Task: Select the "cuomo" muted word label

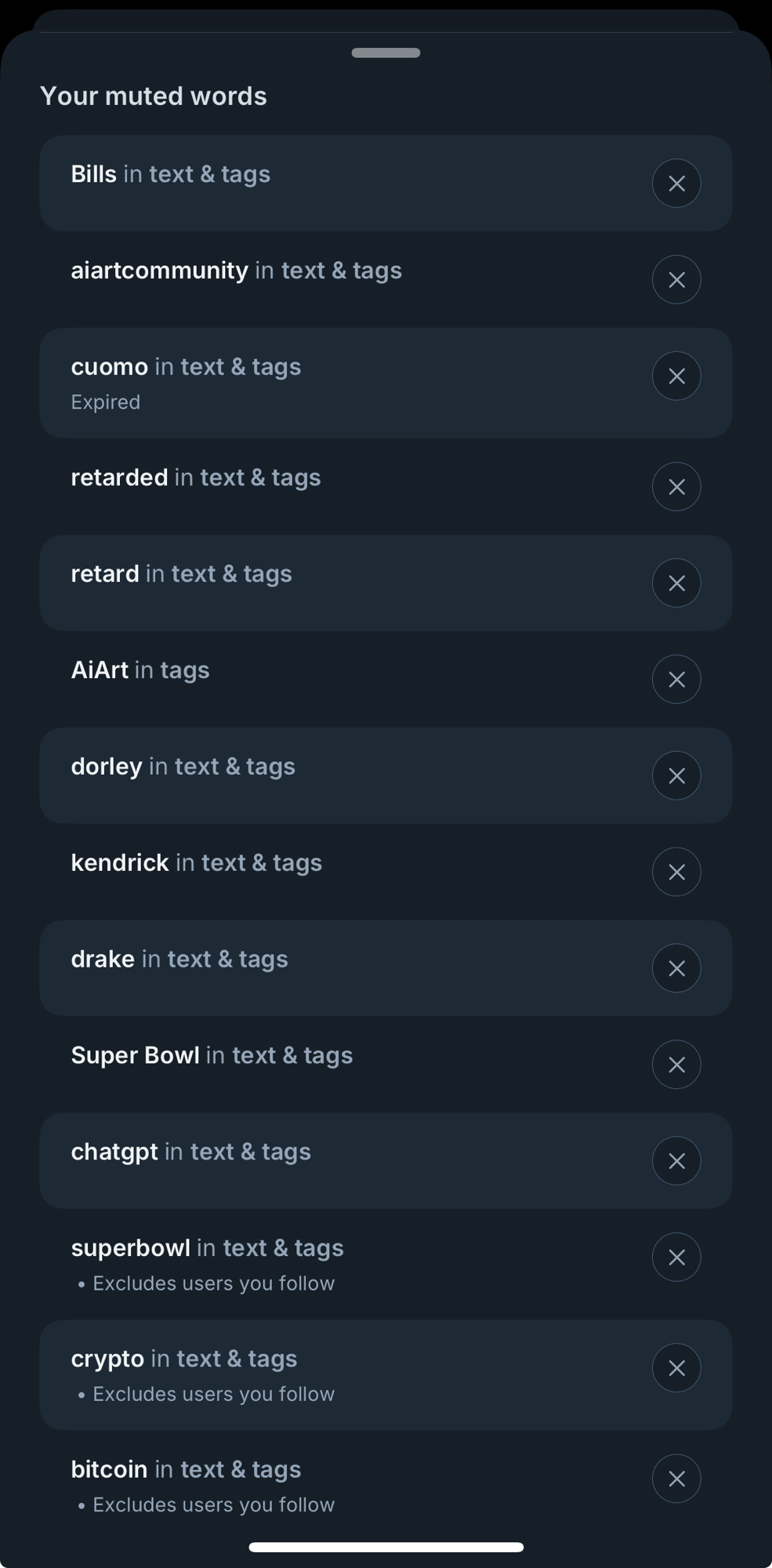Action: pyautogui.click(x=110, y=367)
